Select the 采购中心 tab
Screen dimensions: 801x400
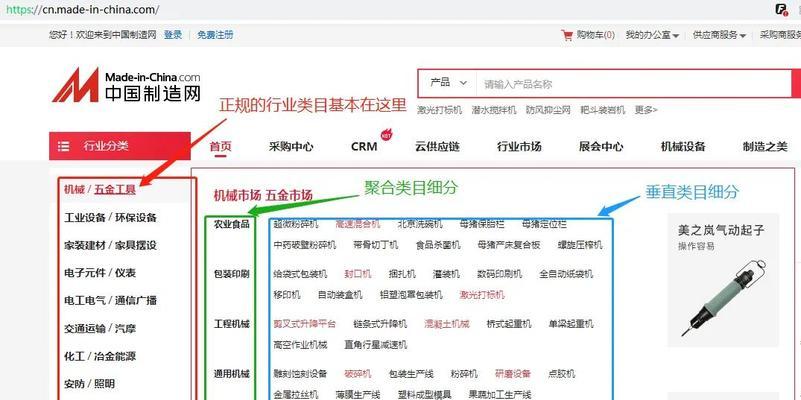click(x=291, y=147)
